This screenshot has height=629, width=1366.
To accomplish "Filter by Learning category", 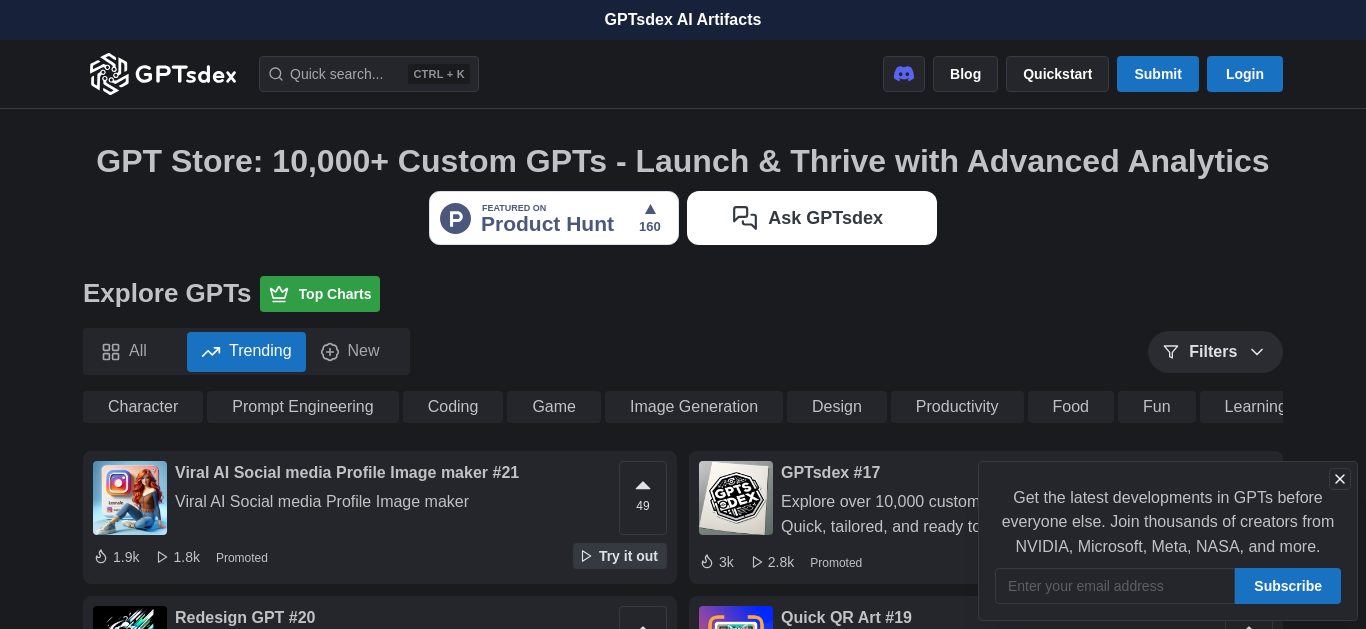I will pos(1242,407).
